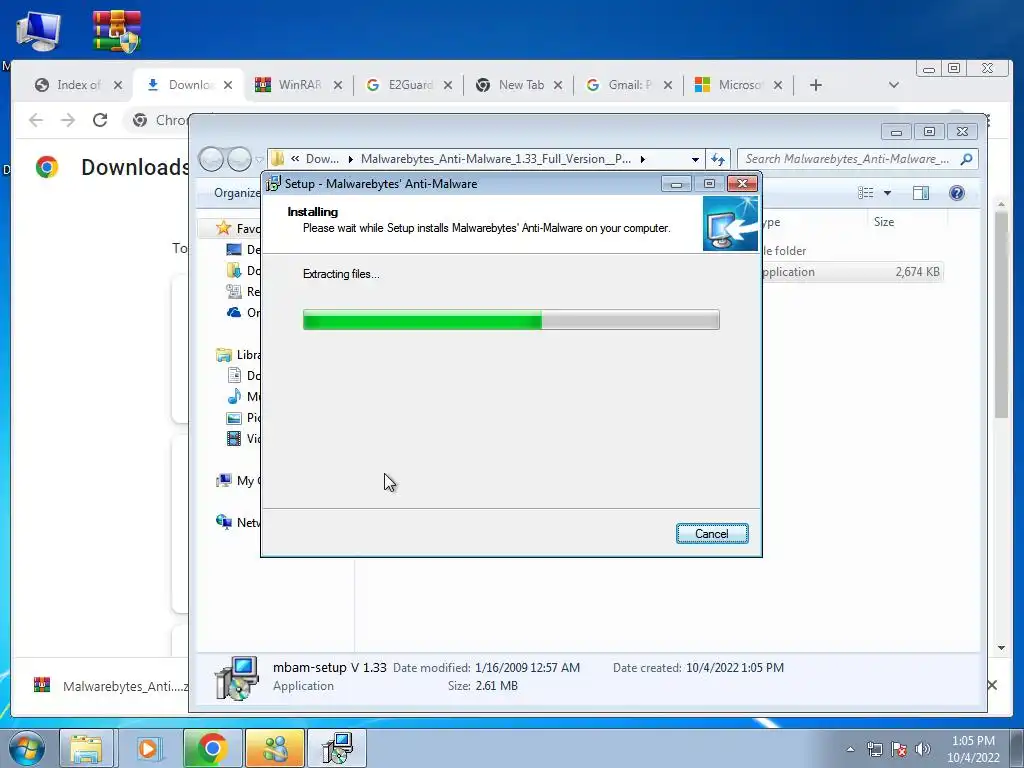Image resolution: width=1024 pixels, height=768 pixels.
Task: Select Favorites in the navigation pane
Action: (238, 228)
